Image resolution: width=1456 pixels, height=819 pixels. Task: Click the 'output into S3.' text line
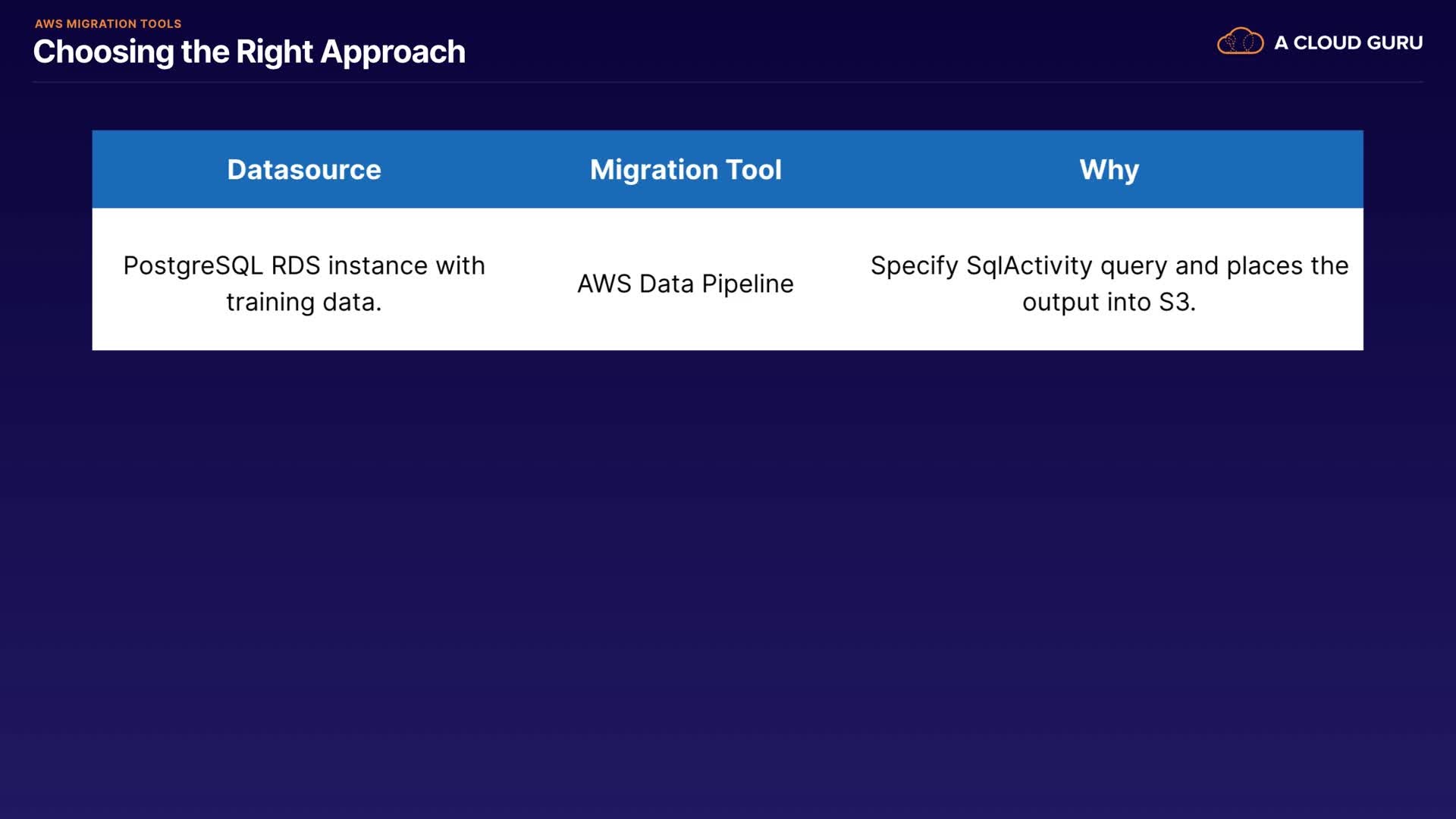1109,302
